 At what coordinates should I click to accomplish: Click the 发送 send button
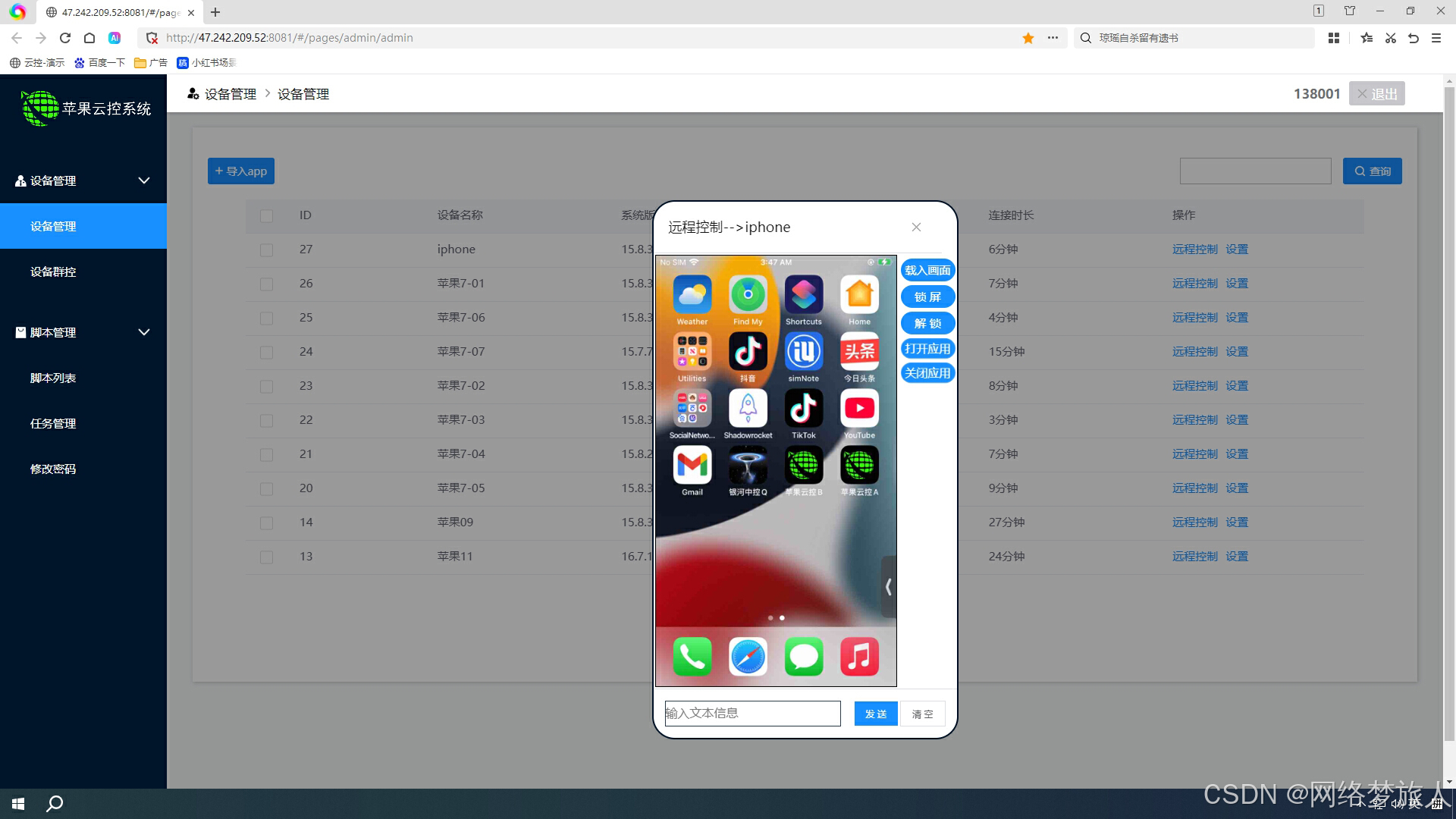coord(875,714)
